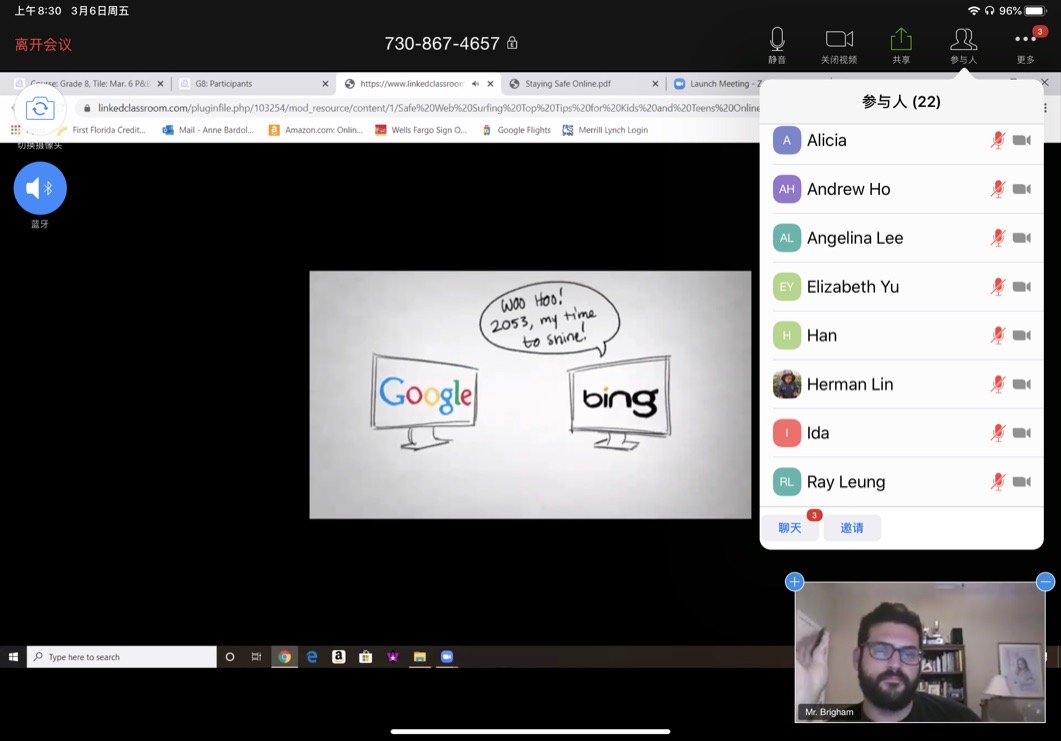Open Amazon app from the taskbar
The image size is (1061, 741).
coord(338,656)
